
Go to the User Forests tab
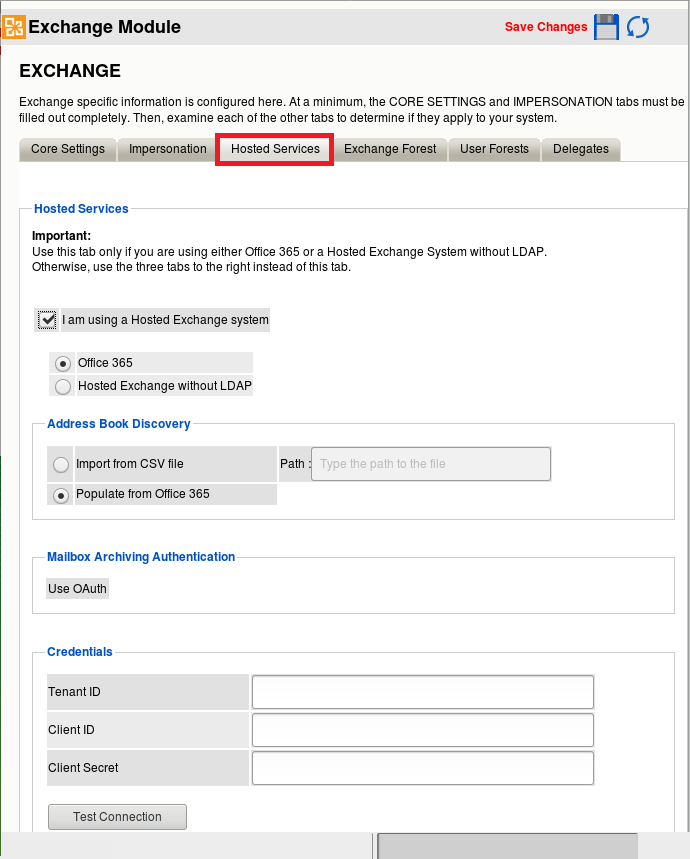point(494,149)
